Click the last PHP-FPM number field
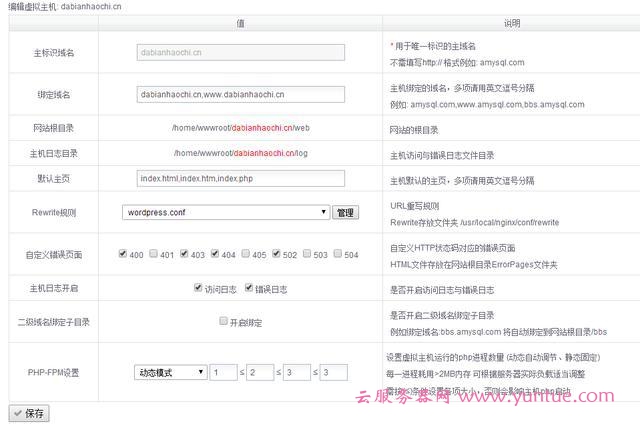This screenshot has height=432, width=640. [x=333, y=372]
